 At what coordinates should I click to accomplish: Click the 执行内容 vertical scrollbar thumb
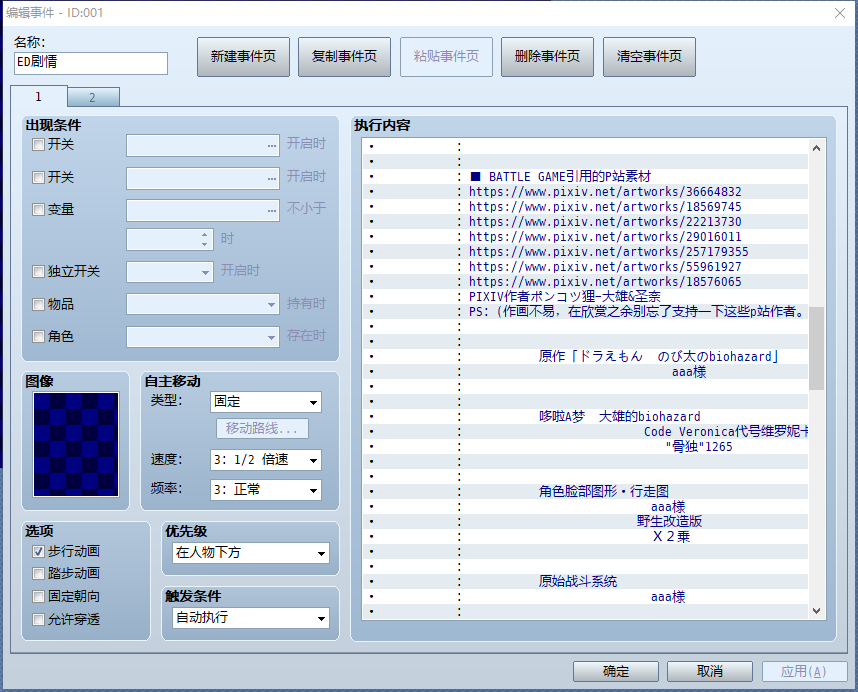[x=816, y=348]
